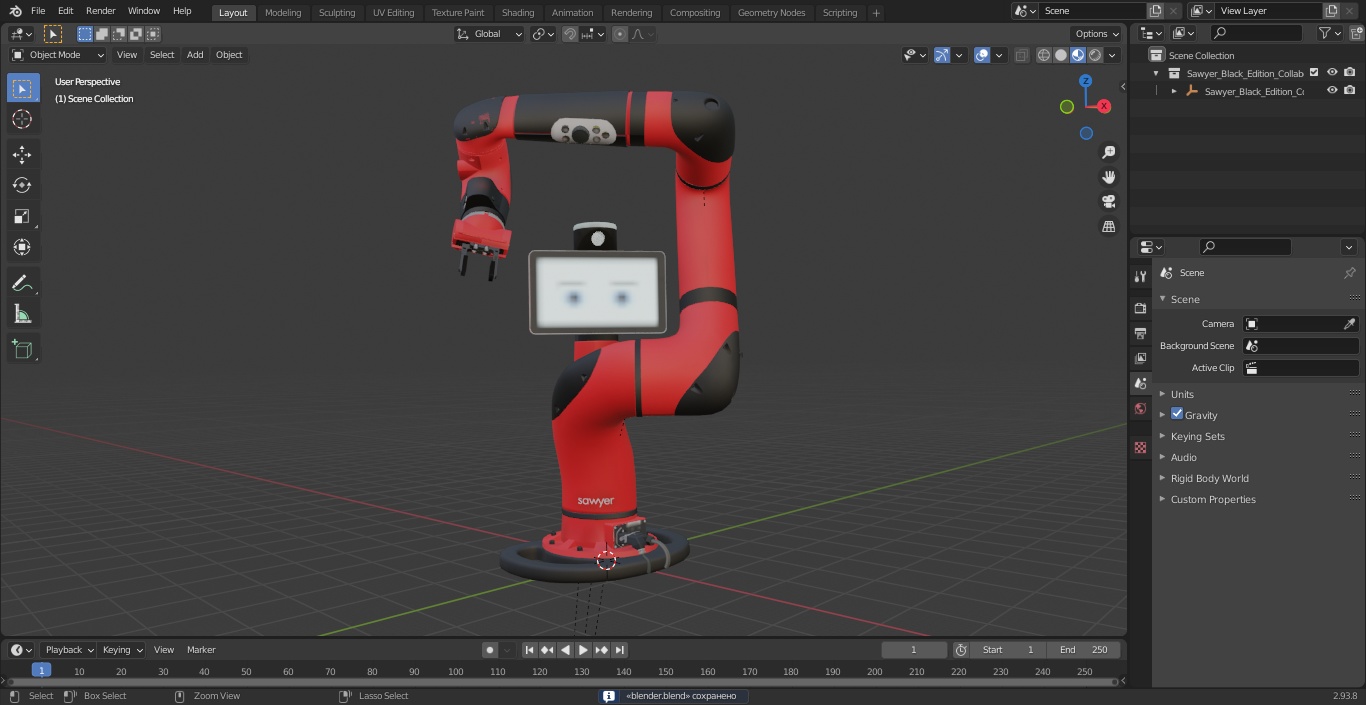The height and width of the screenshot is (705, 1366).
Task: Select the Cursor tool in toolbar
Action: (22, 119)
